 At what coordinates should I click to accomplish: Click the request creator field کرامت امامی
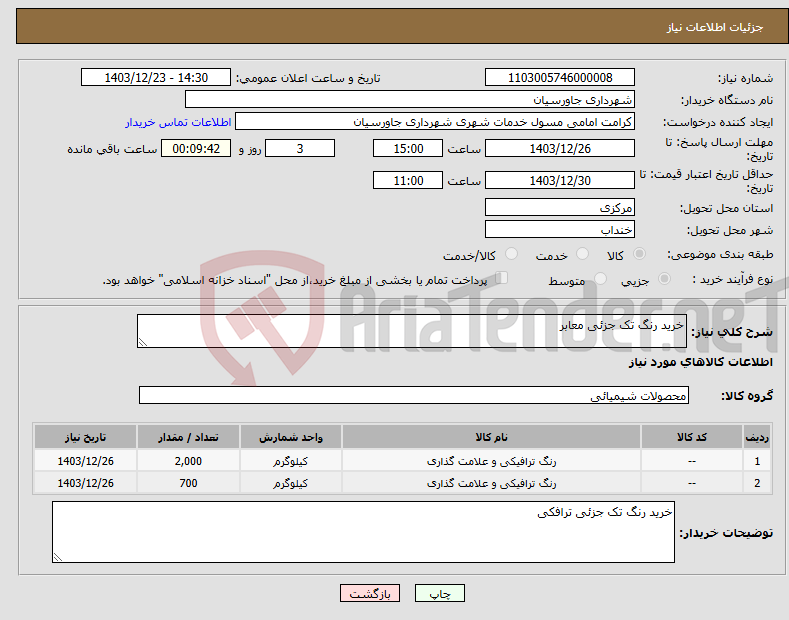[435, 122]
